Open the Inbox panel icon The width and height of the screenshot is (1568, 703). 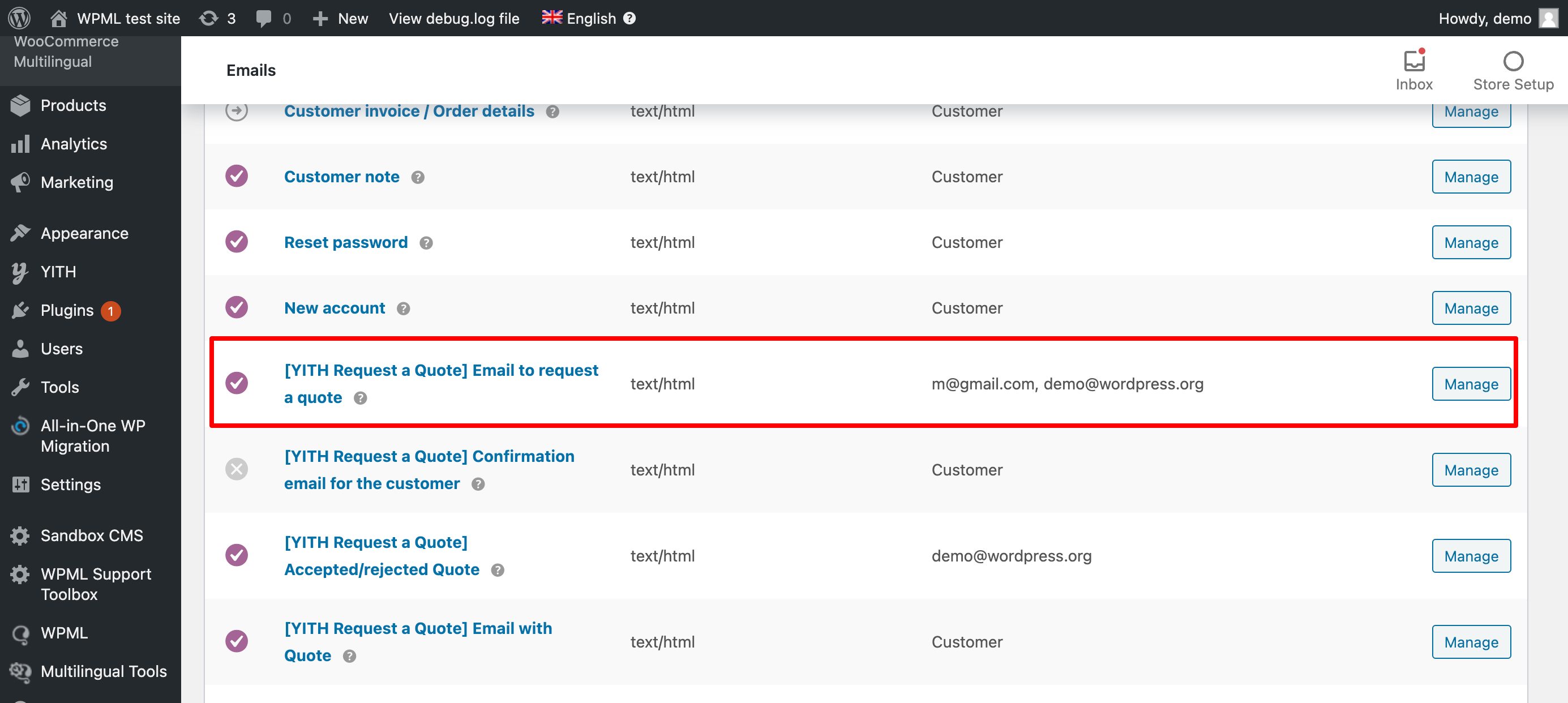coord(1413,62)
